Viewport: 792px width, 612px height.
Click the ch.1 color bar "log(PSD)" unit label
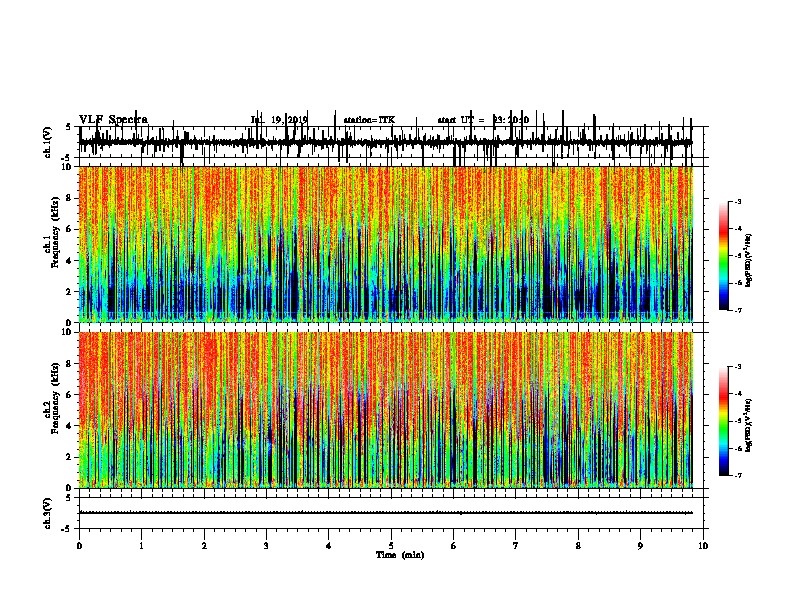(749, 260)
